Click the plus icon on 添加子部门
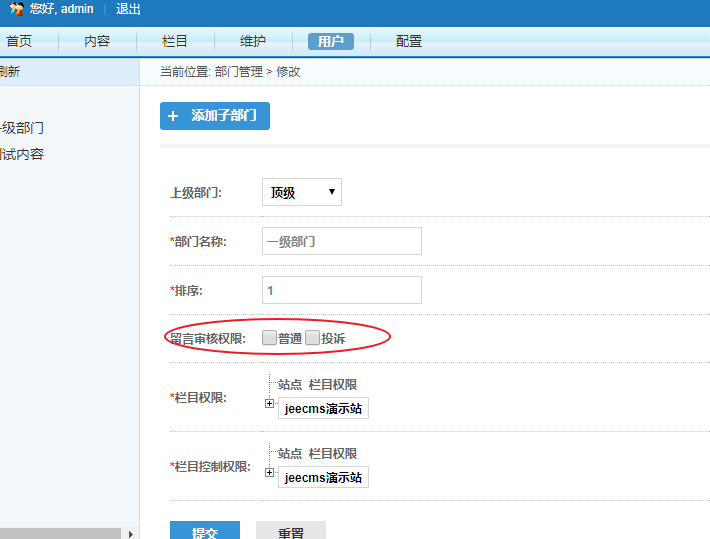Image resolution: width=710 pixels, height=539 pixels. [x=173, y=116]
